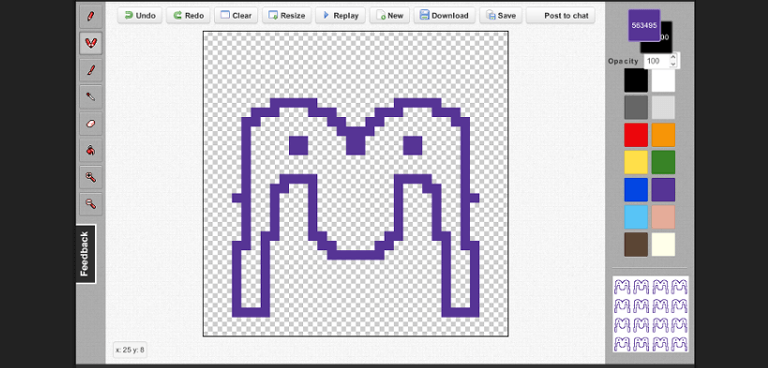This screenshot has width=768, height=368.
Task: Select the brush tool in the sidebar
Action: click(x=91, y=70)
